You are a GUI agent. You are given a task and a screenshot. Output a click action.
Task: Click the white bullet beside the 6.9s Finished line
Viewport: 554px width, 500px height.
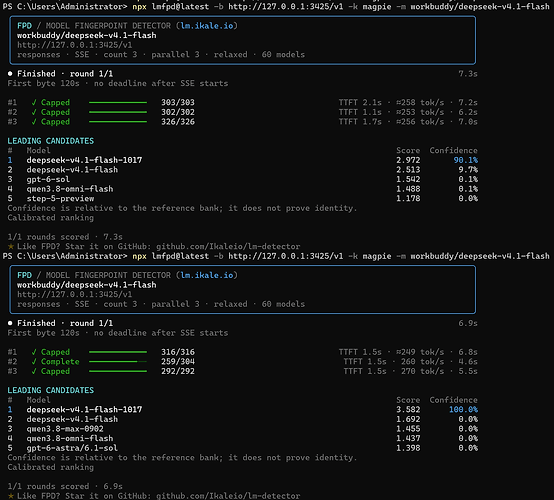pos(10,323)
